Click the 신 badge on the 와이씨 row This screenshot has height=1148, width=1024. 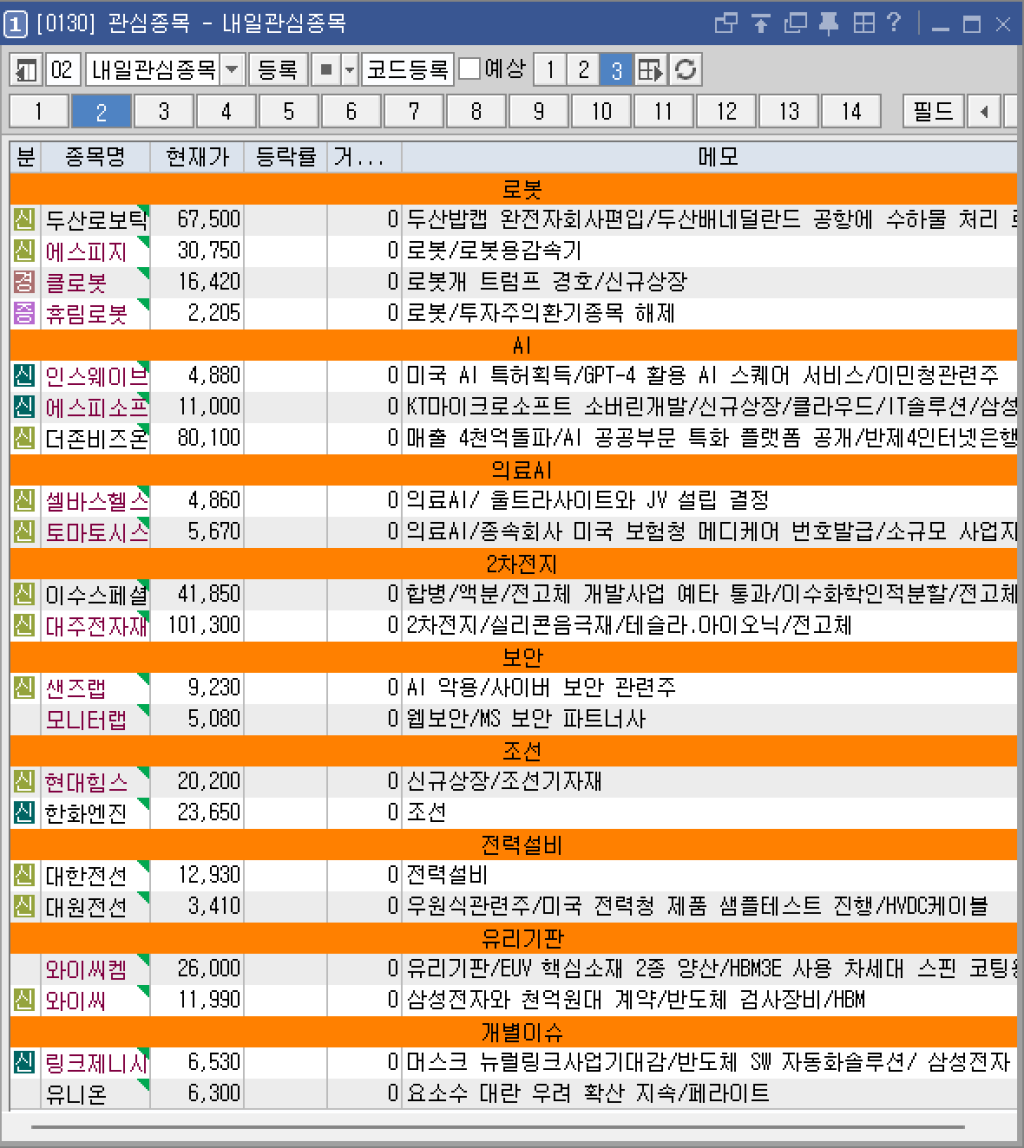24,1000
